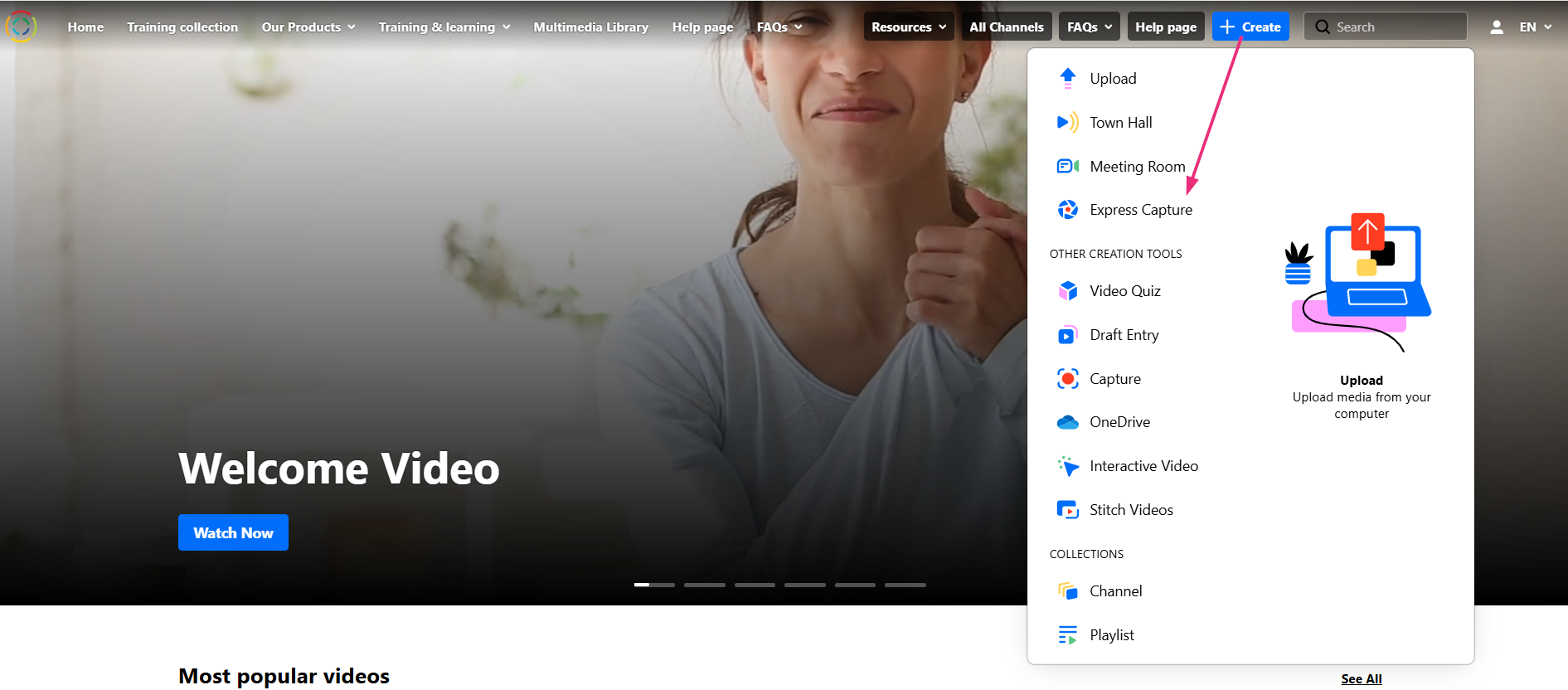Open the Multimedia Library
The image size is (1568, 690).
(x=591, y=27)
